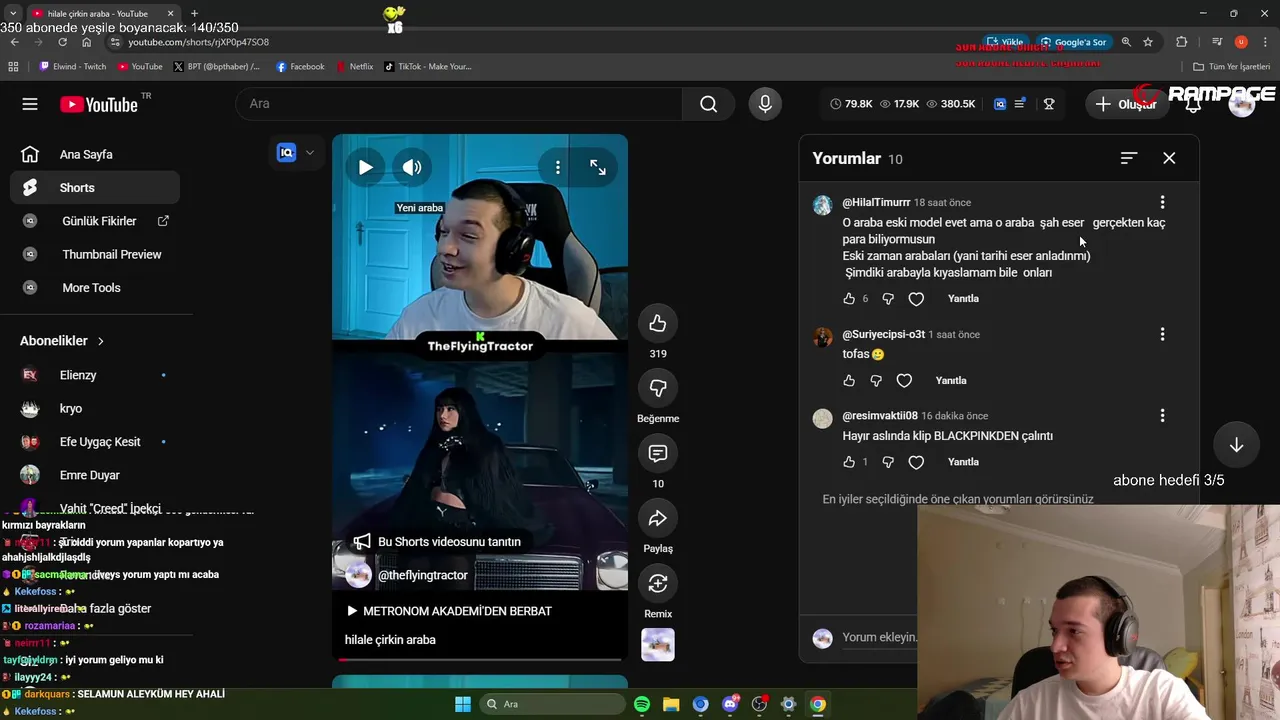This screenshot has height=720, width=1280.
Task: Open Efe Uygaç Kesit subscription channel
Action: click(95, 442)
